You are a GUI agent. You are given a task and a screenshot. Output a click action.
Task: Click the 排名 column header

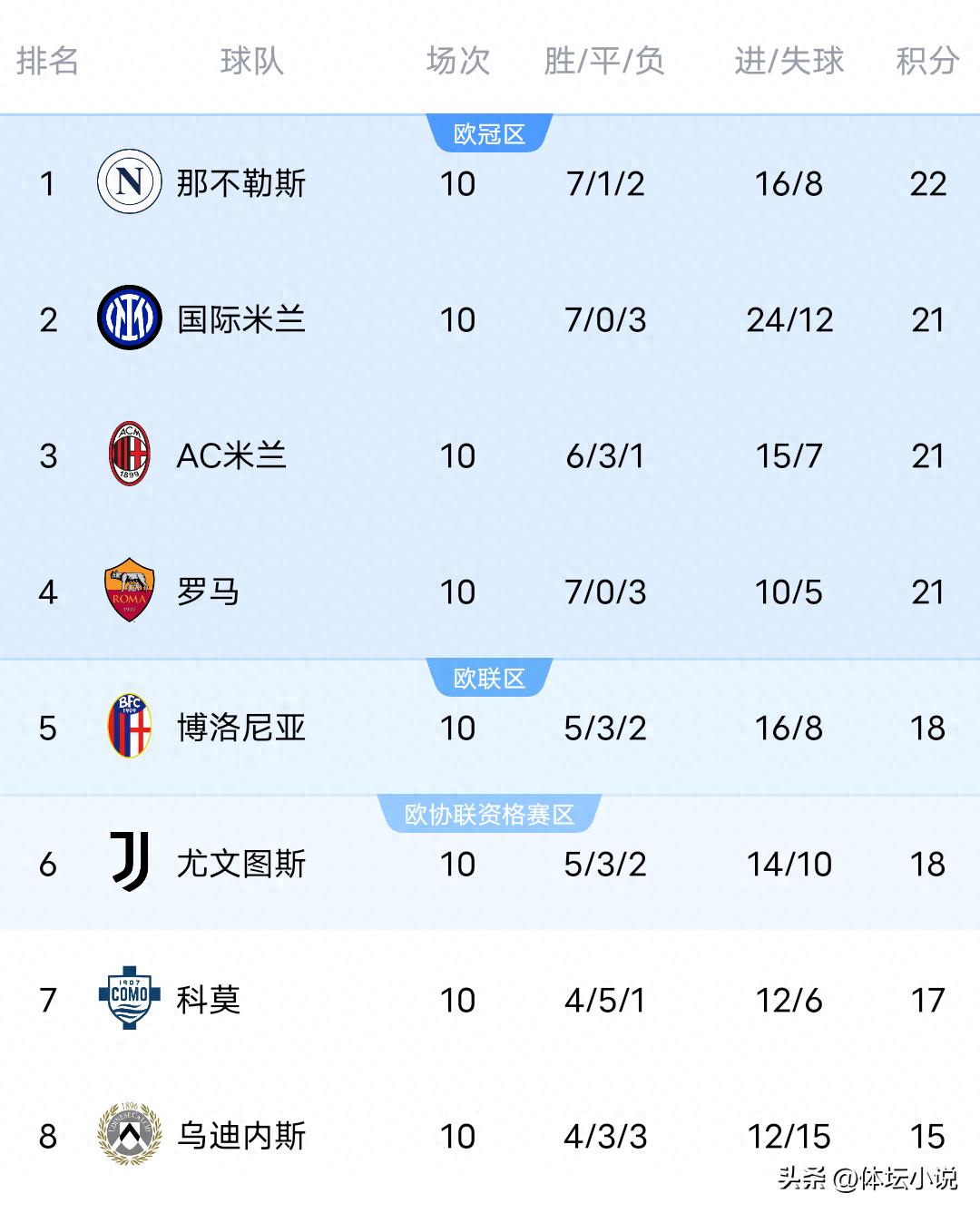pyautogui.click(x=47, y=61)
